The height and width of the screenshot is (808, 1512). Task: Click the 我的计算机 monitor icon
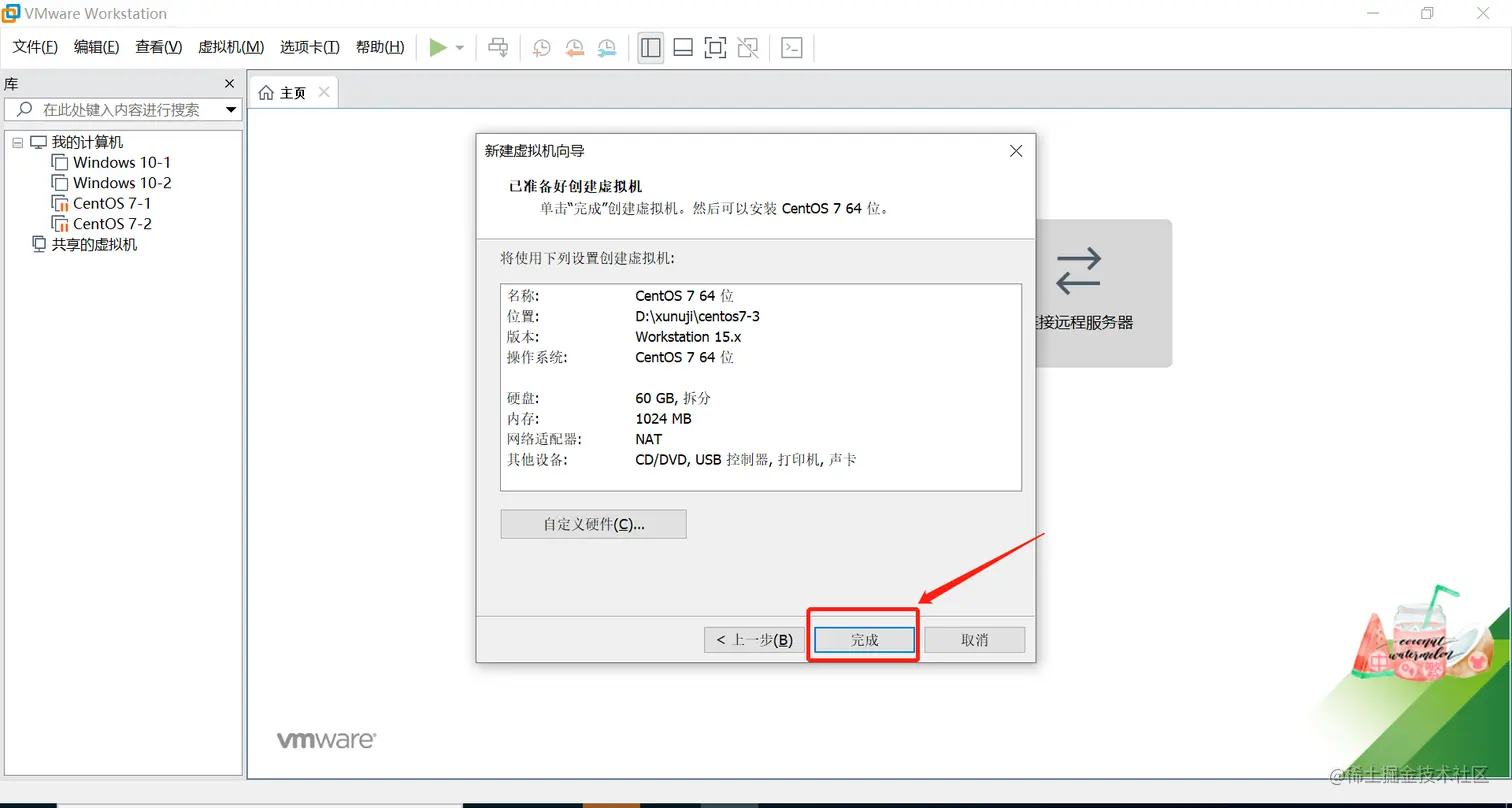click(x=38, y=142)
